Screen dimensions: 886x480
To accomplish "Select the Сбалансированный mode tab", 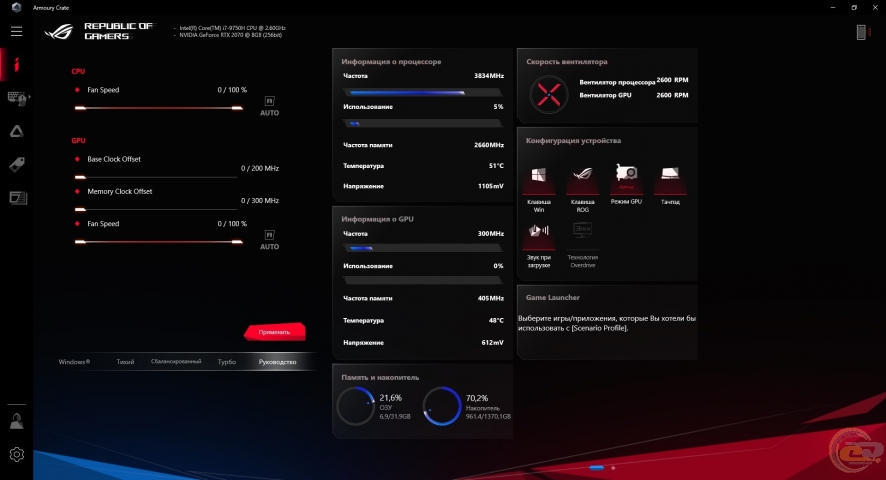I will coord(176,362).
